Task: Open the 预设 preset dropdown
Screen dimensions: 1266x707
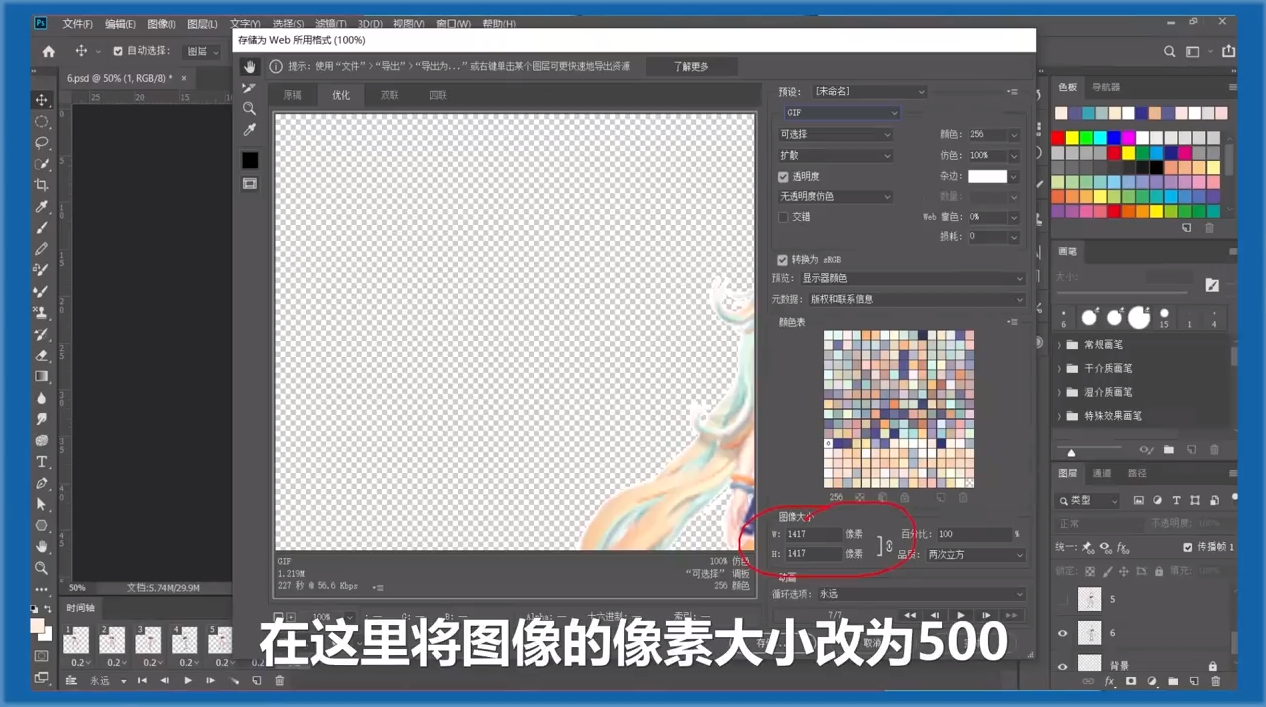Action: [x=870, y=92]
